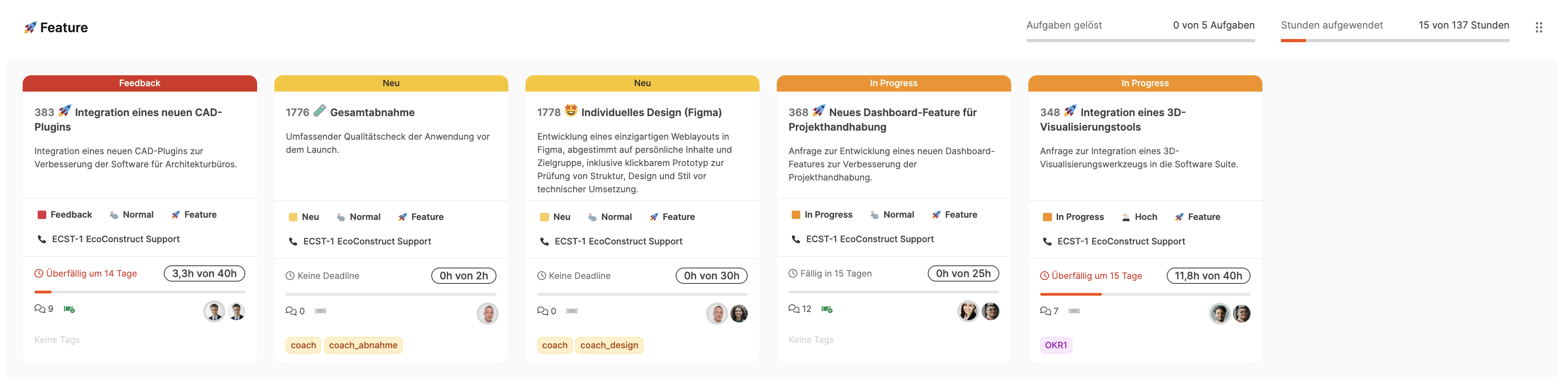This screenshot has width=1568, height=390.
Task: Click the green billing icon on card 368
Action: coord(827,309)
